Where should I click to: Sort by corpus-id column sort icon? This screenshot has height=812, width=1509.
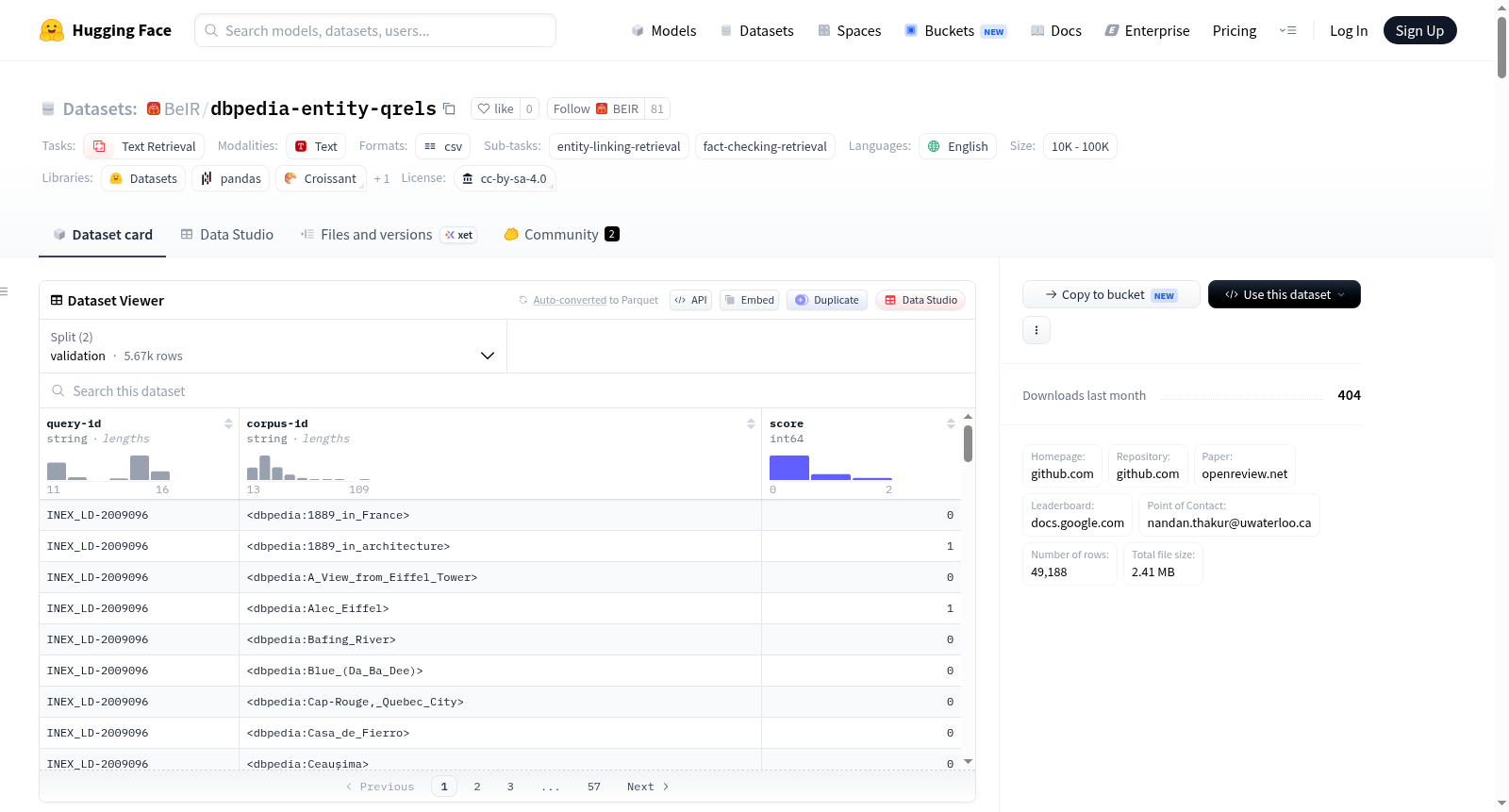[751, 423]
